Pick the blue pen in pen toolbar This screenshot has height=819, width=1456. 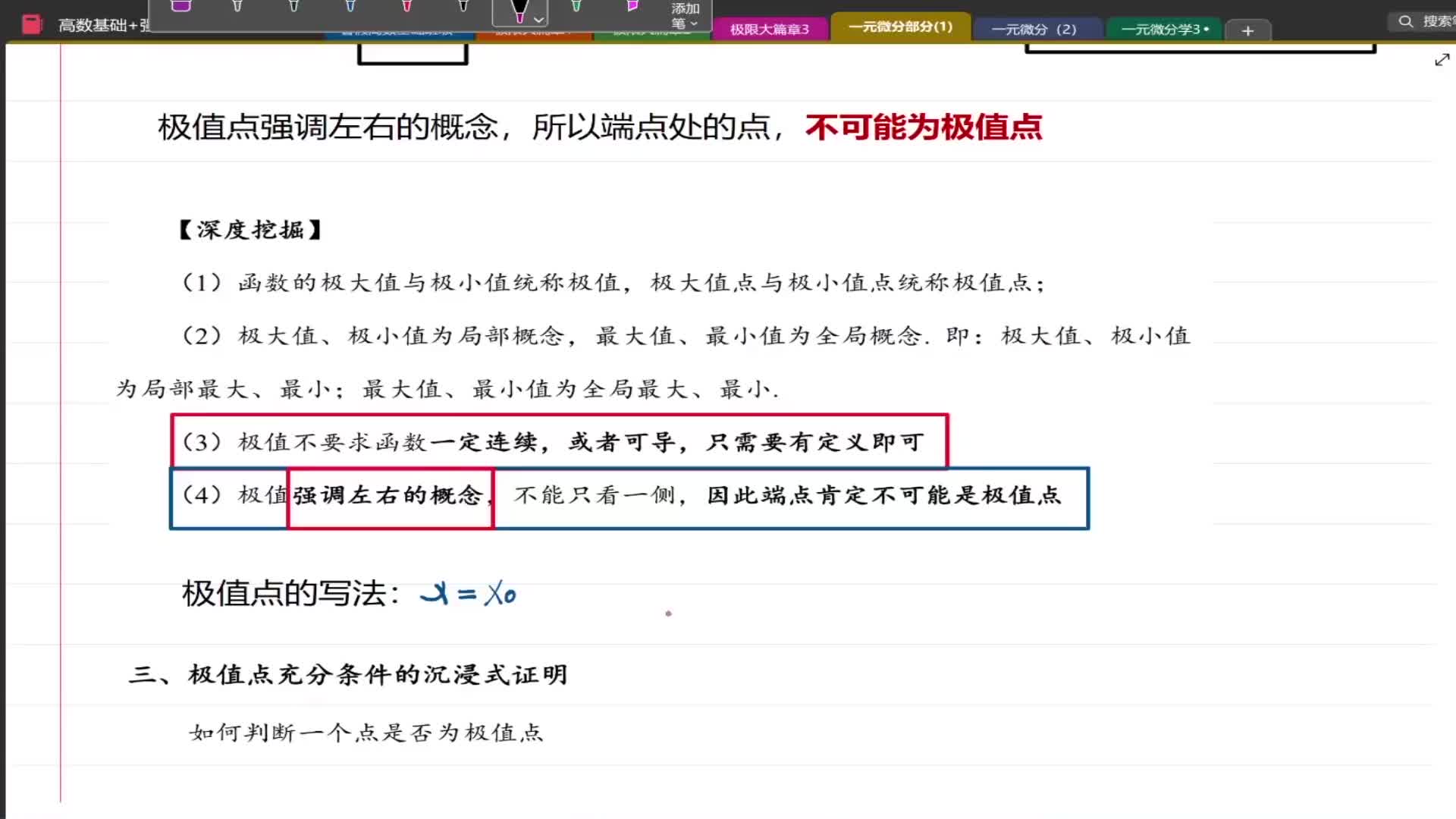coord(350,6)
